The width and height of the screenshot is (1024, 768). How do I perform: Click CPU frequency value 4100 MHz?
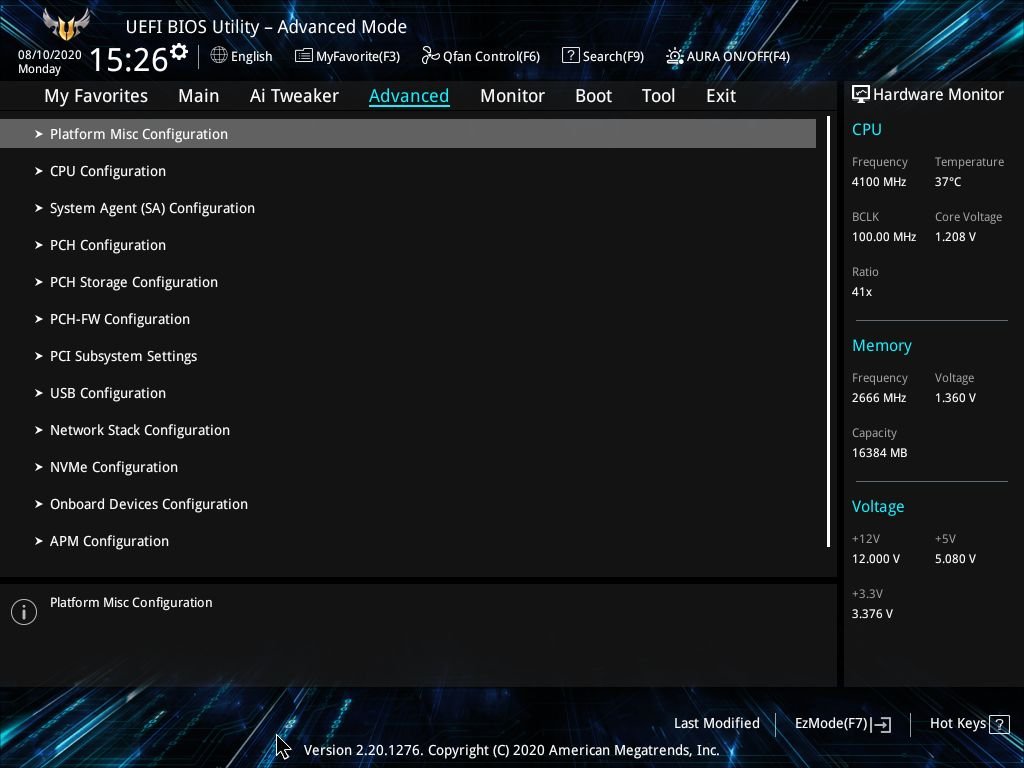click(x=878, y=182)
